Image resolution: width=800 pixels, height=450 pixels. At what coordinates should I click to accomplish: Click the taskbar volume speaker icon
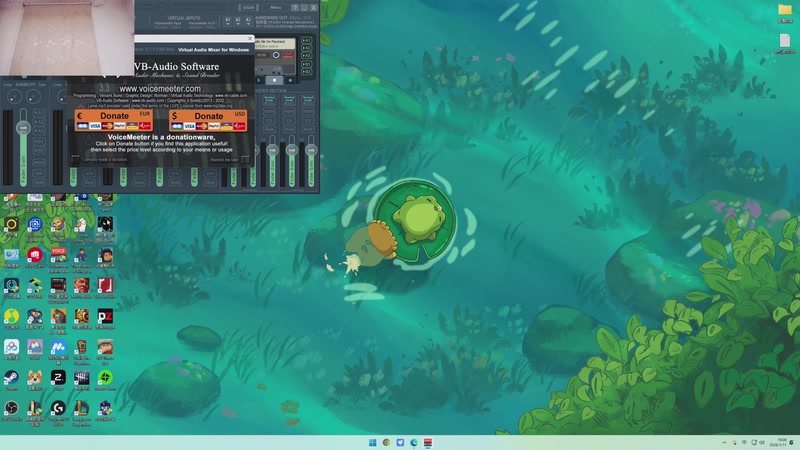[x=762, y=442]
